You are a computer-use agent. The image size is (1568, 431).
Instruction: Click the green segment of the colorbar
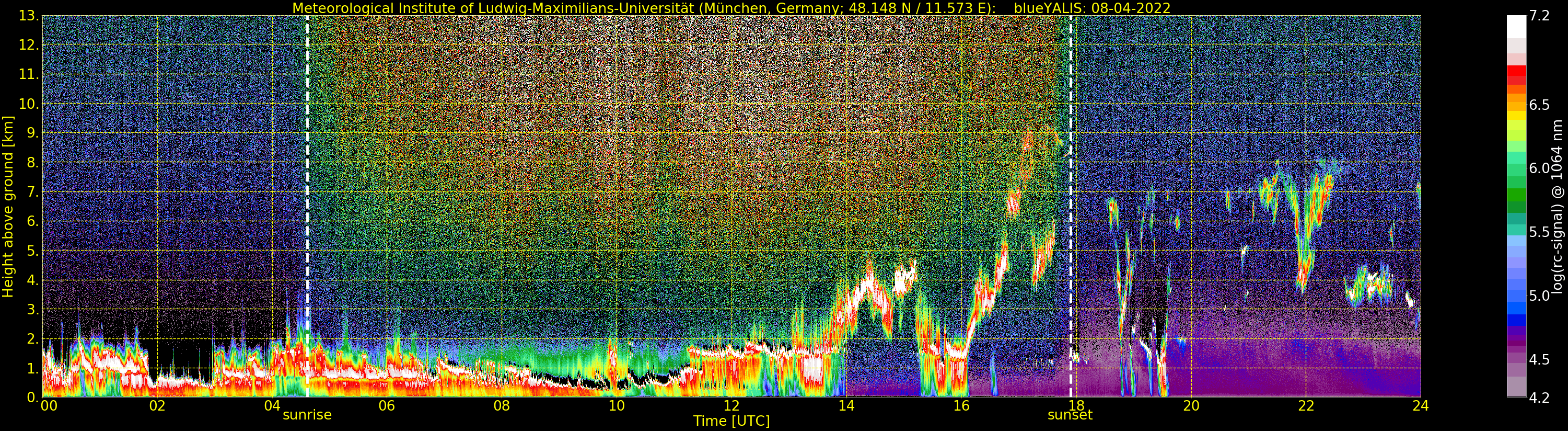click(x=1516, y=195)
